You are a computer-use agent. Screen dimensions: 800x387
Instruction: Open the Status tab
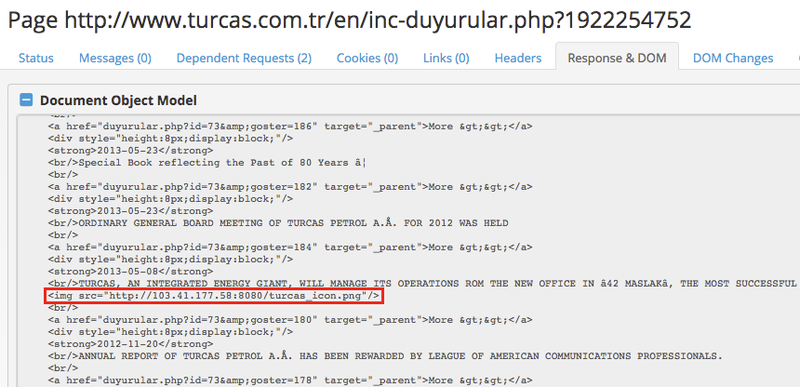pyautogui.click(x=36, y=58)
